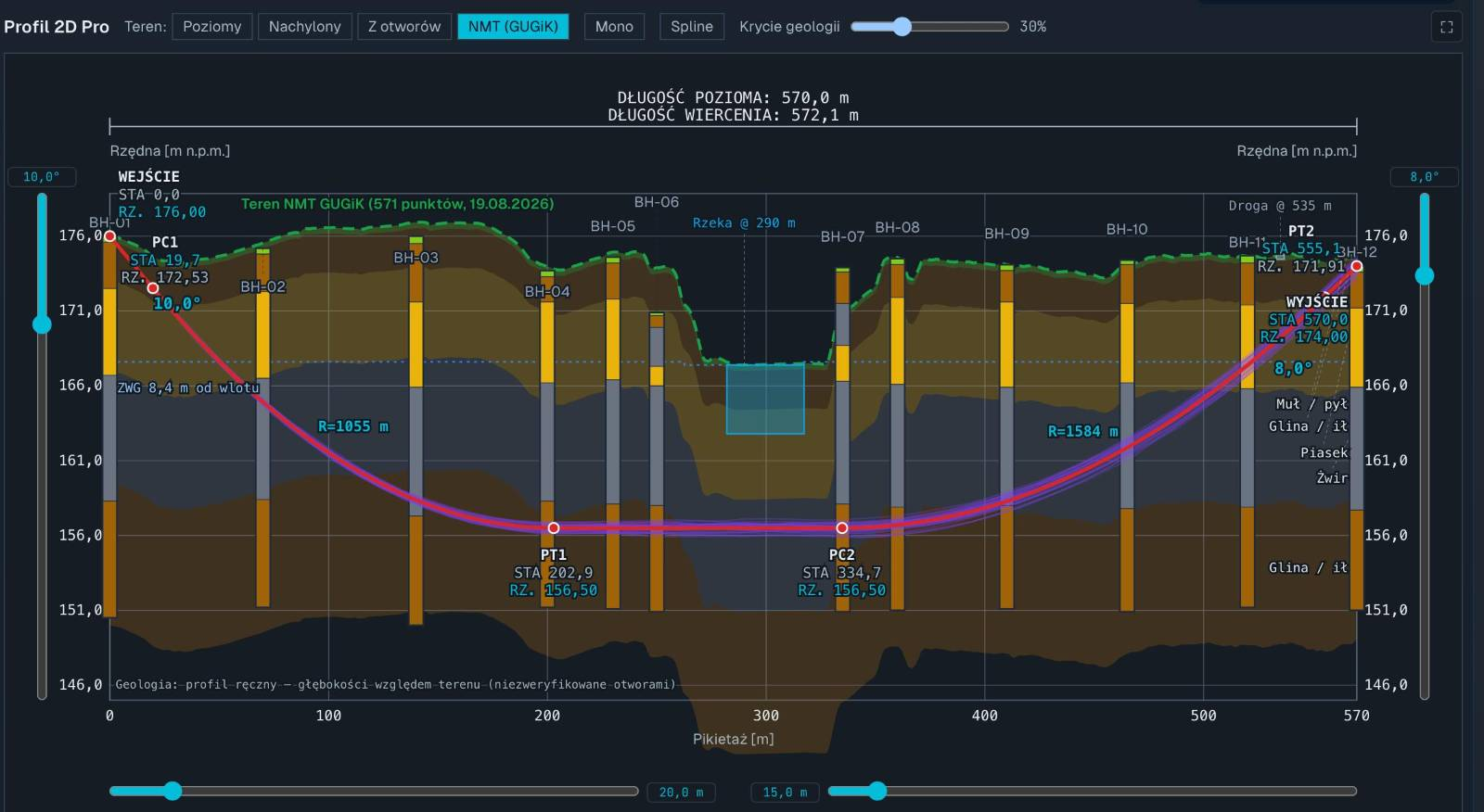Click the Pikietaż [m] axis label

tap(733, 739)
